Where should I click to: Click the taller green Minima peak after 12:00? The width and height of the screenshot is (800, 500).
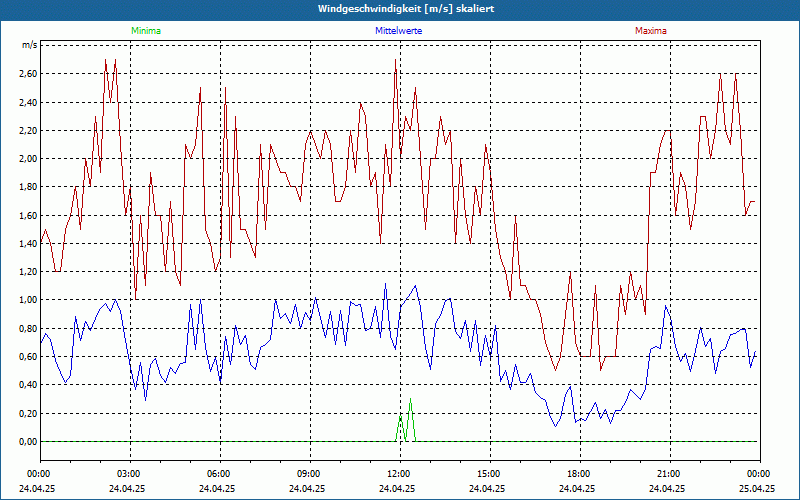[x=410, y=419]
